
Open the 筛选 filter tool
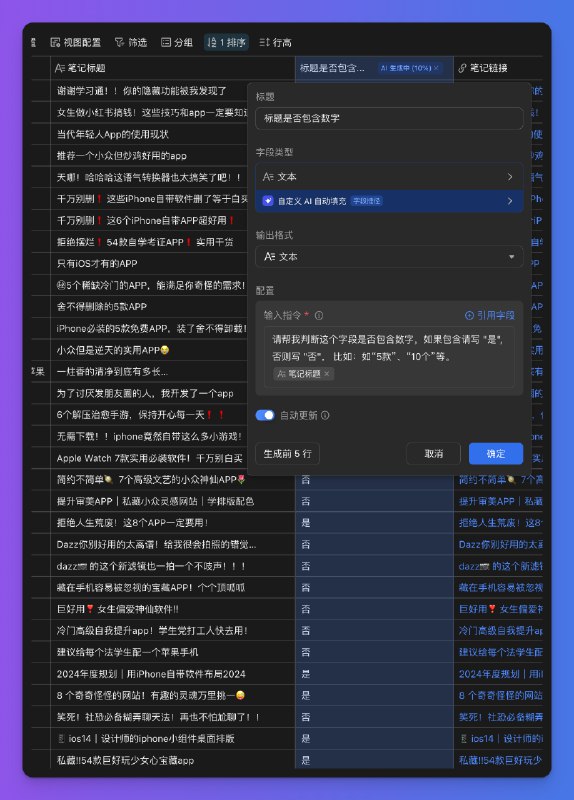click(131, 42)
